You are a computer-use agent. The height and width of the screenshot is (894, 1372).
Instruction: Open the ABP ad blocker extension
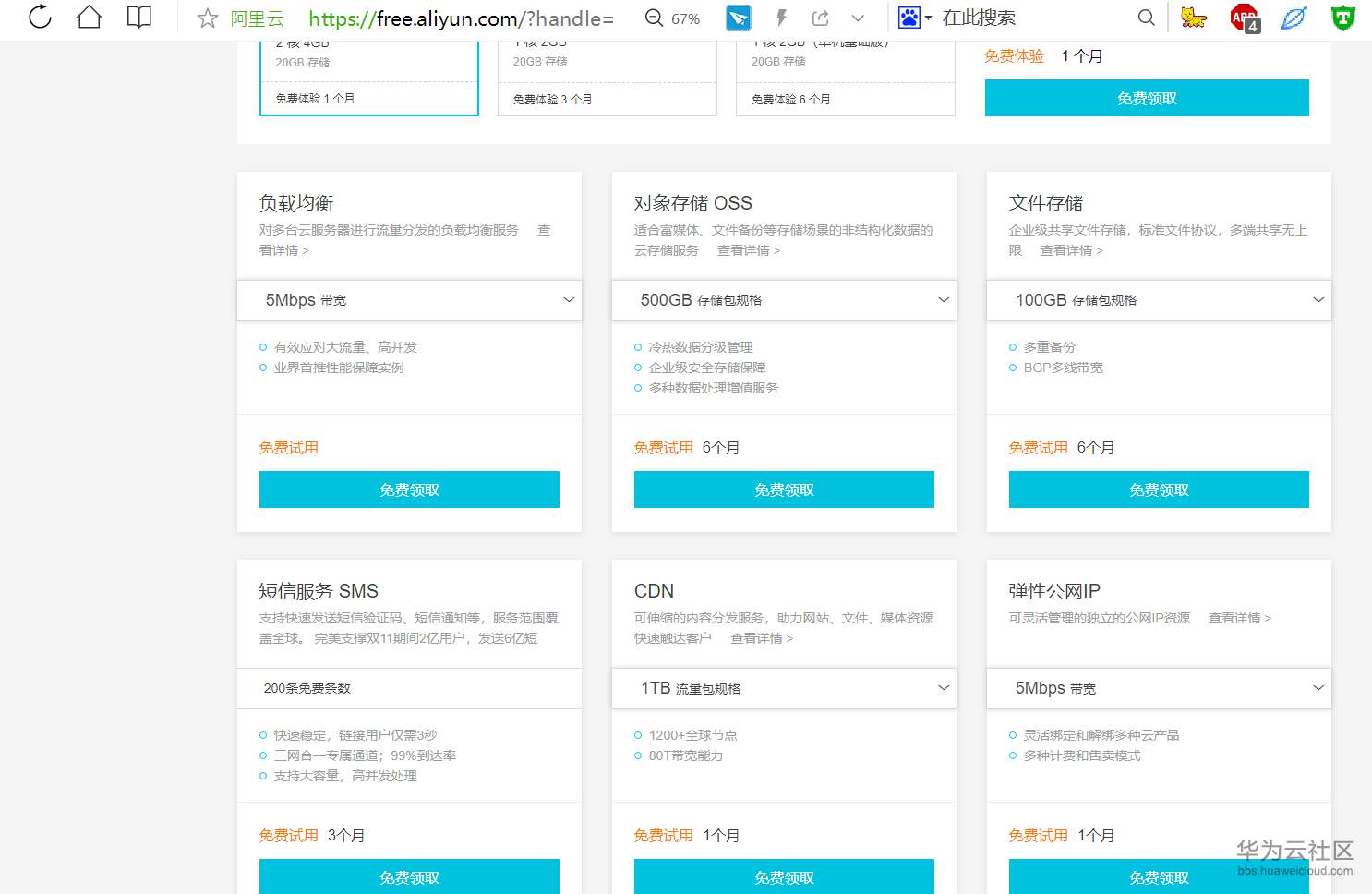[x=1245, y=18]
